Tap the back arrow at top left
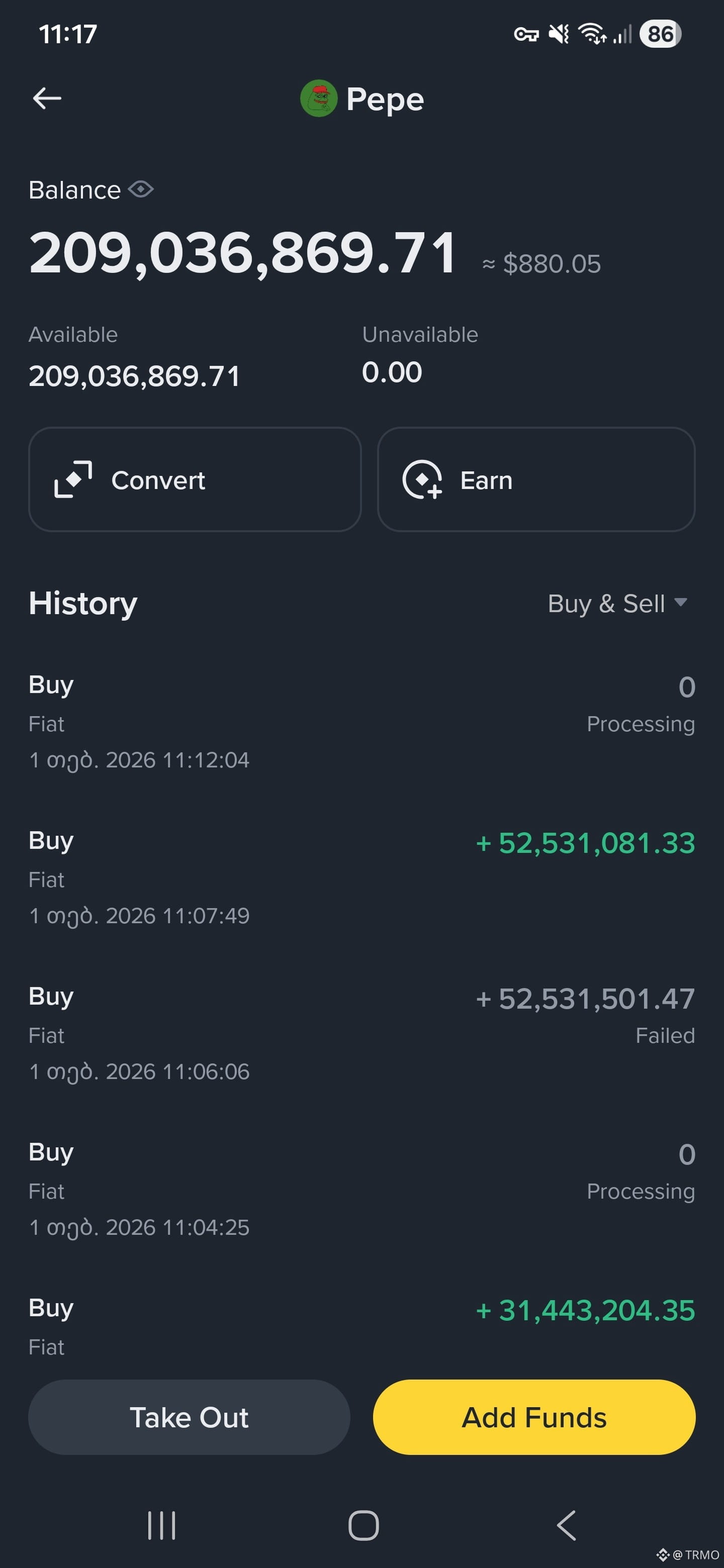The width and height of the screenshot is (724, 1568). 47,98
